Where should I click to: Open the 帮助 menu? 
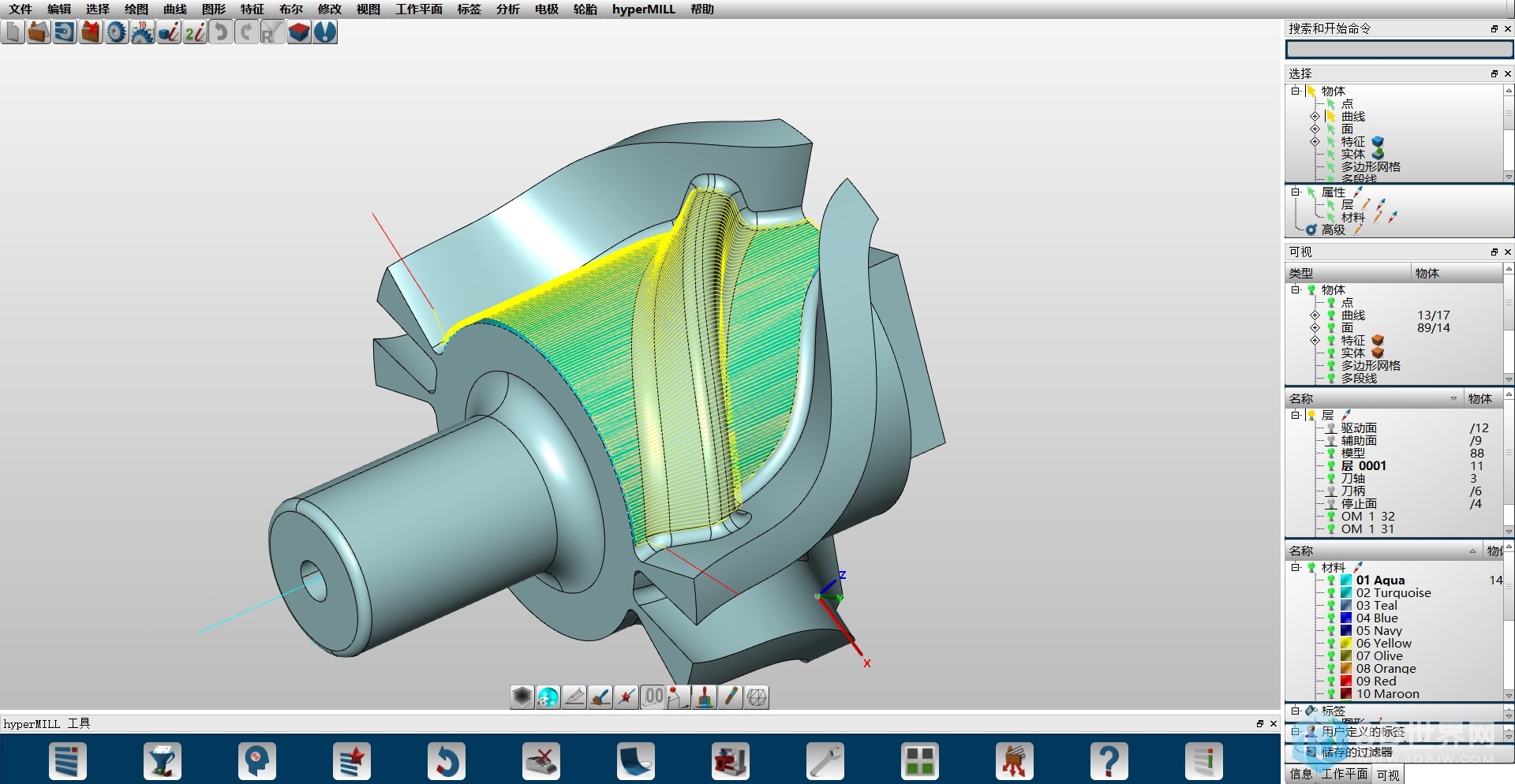point(702,9)
